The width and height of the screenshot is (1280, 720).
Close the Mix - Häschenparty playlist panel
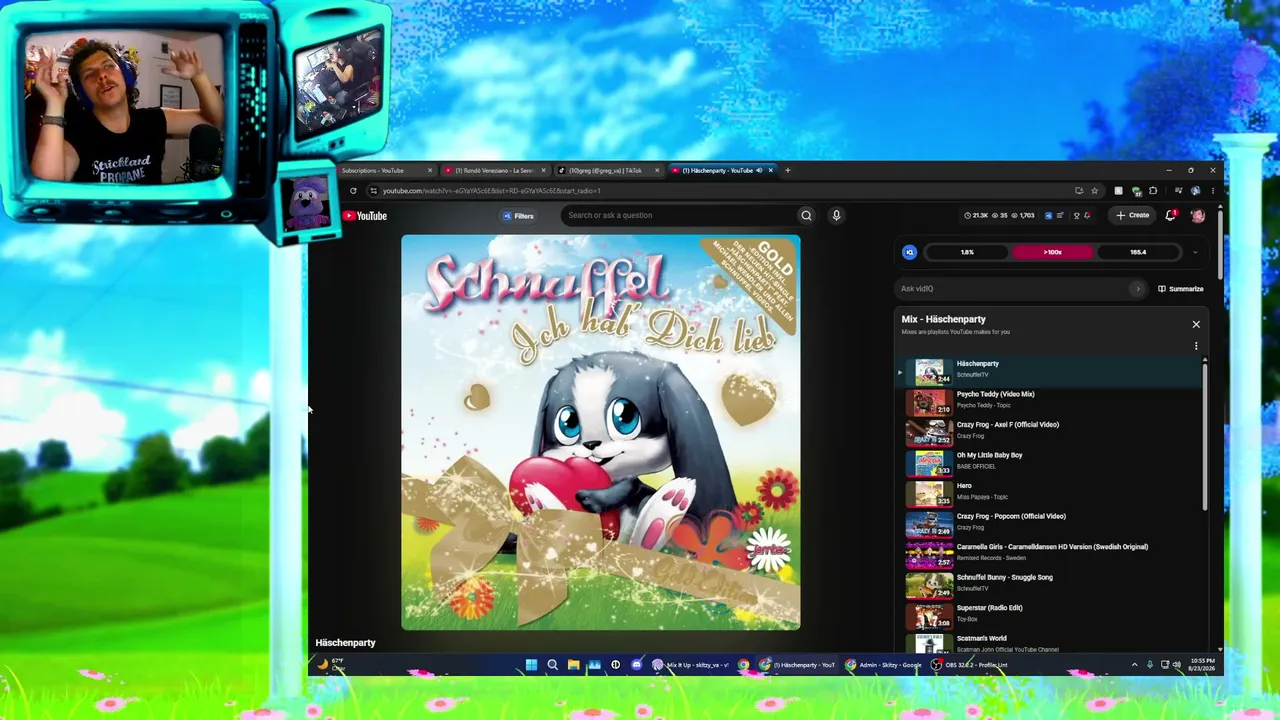pyautogui.click(x=1196, y=324)
